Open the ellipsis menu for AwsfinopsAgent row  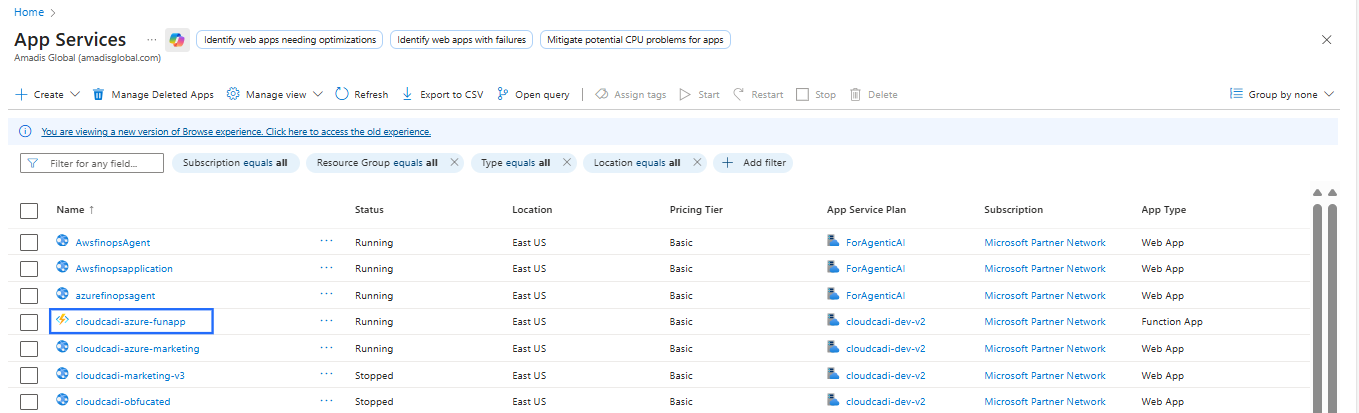(326, 242)
